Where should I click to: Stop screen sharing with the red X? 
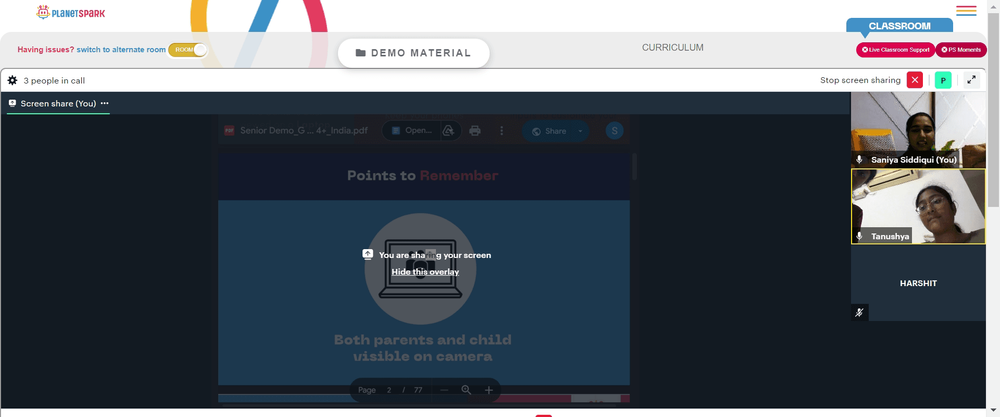click(915, 80)
